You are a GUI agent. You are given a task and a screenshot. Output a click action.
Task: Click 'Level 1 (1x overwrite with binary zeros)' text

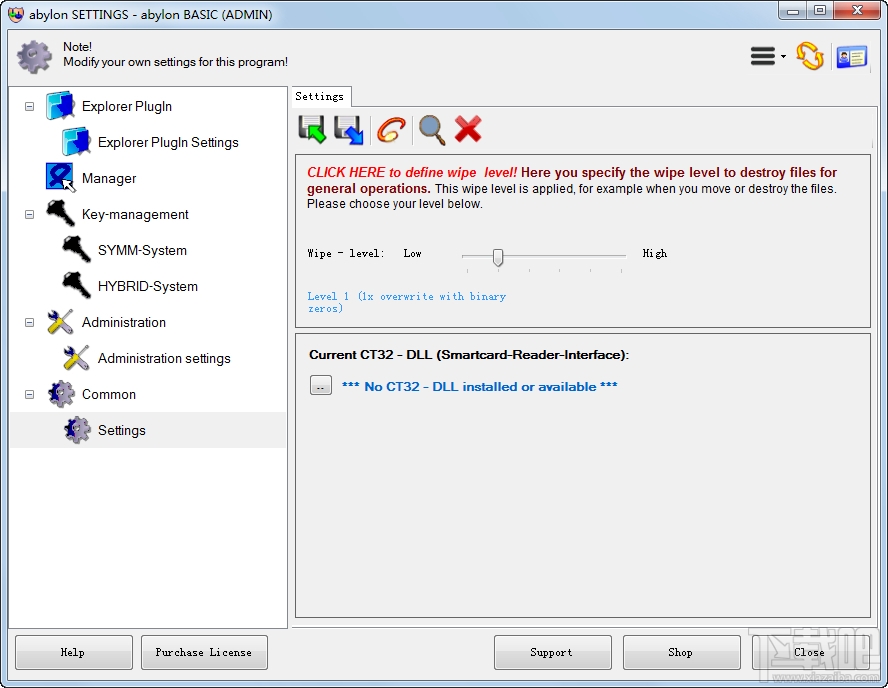406,302
